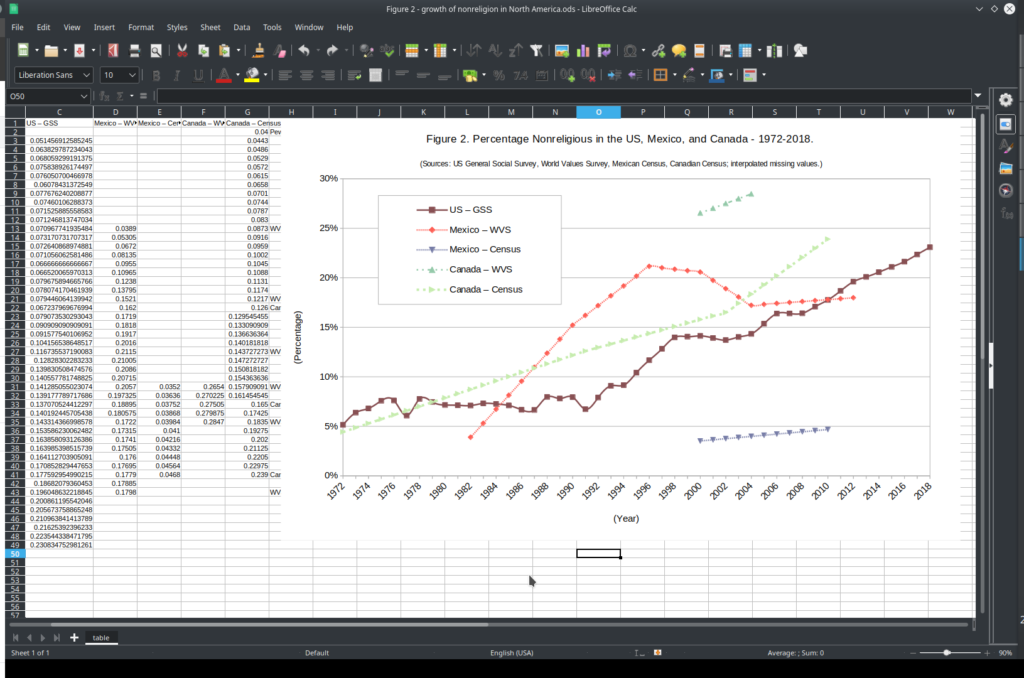Toggle underline formatting
The height and width of the screenshot is (678, 1024).
click(x=199, y=75)
